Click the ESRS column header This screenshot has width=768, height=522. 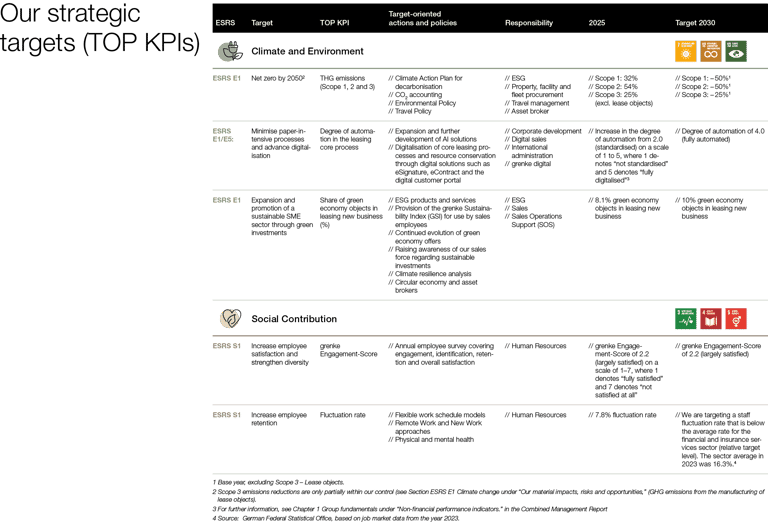pos(226,21)
